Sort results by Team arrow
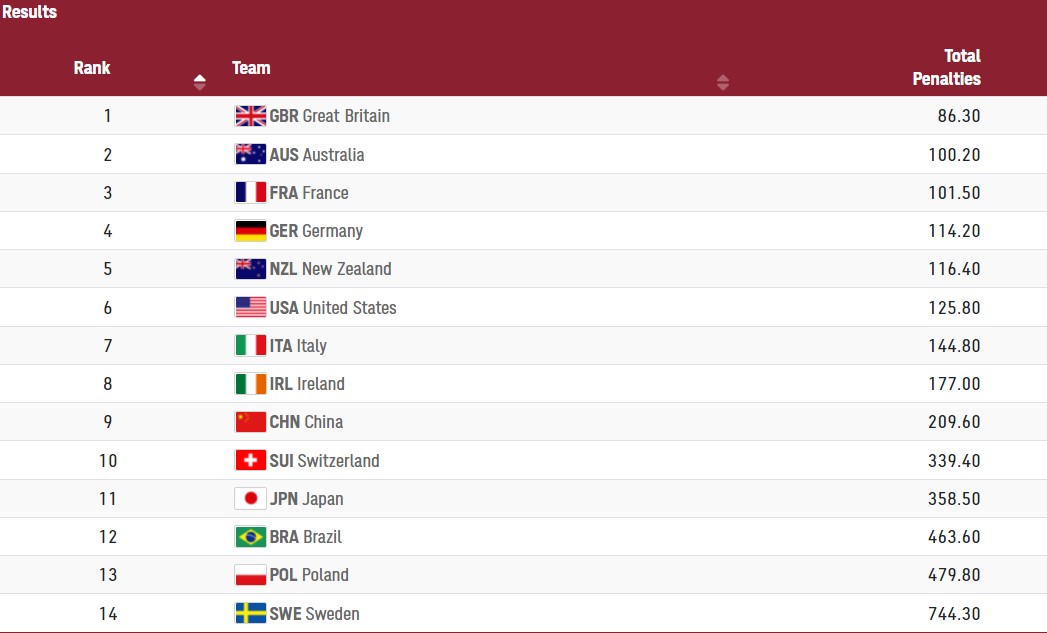 tap(723, 82)
